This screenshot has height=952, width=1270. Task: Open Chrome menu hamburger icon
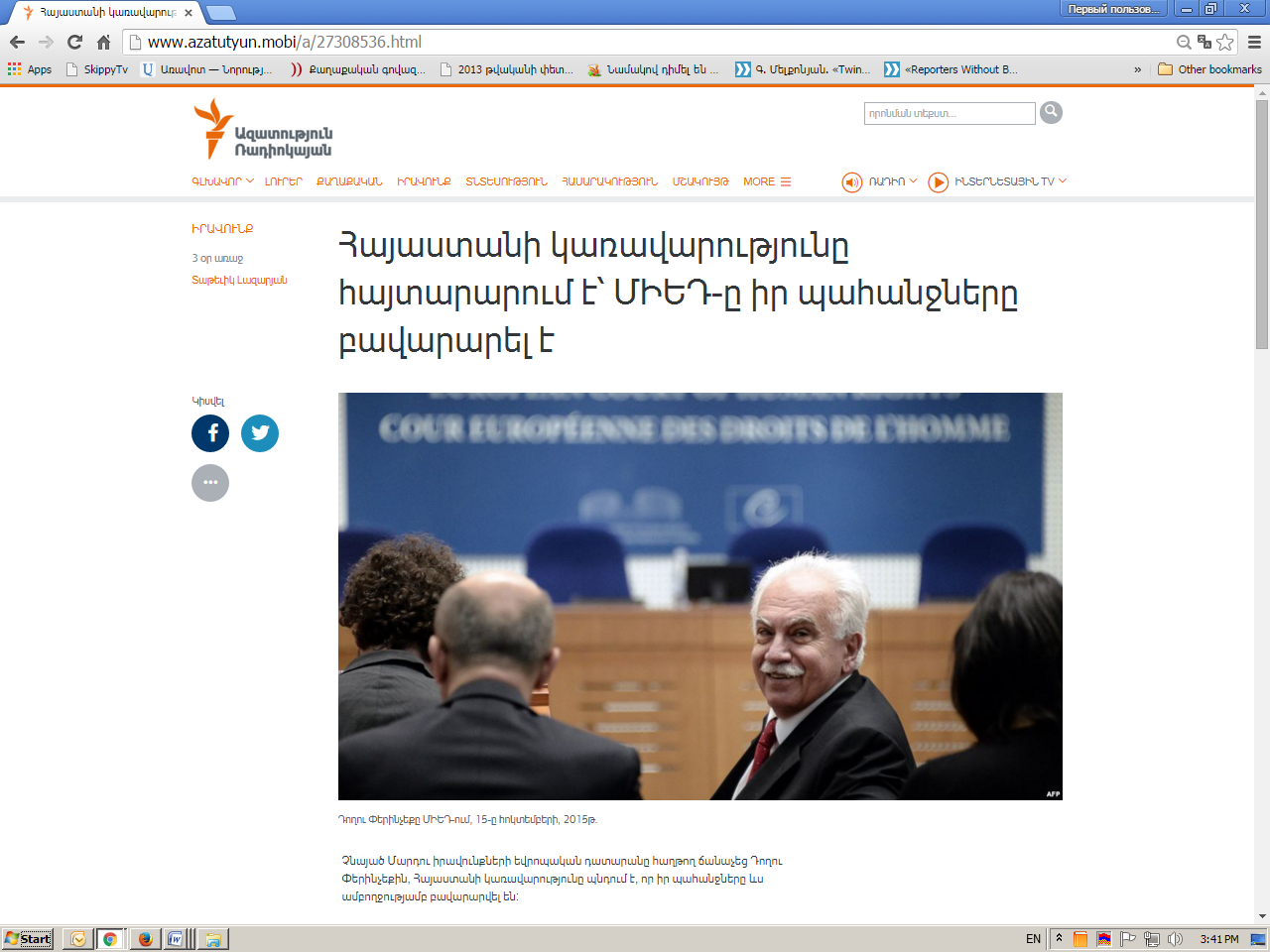point(1254,42)
